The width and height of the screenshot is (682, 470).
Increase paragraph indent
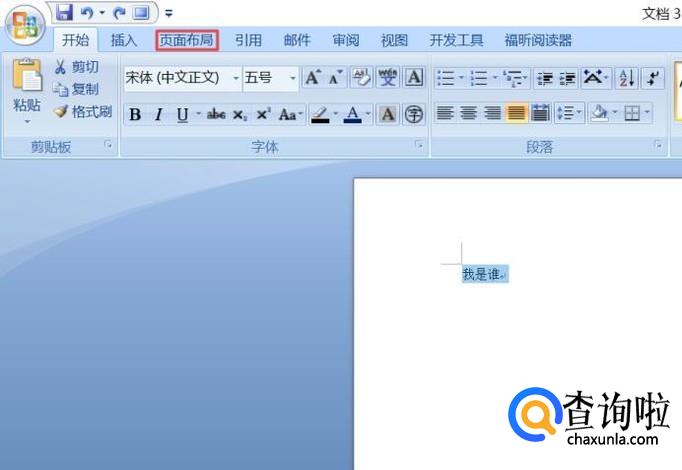(x=567, y=78)
